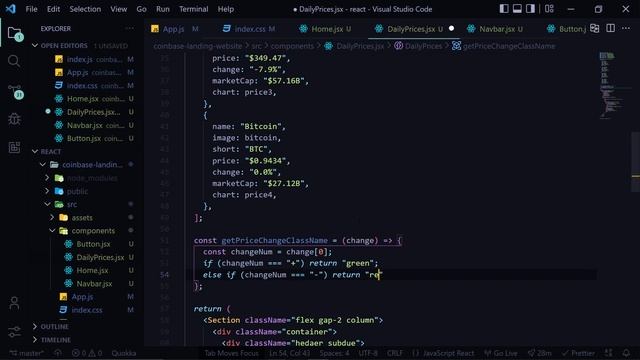This screenshot has height=360, width=640.
Task: Click CRLF line ending selector
Action: [395, 353]
